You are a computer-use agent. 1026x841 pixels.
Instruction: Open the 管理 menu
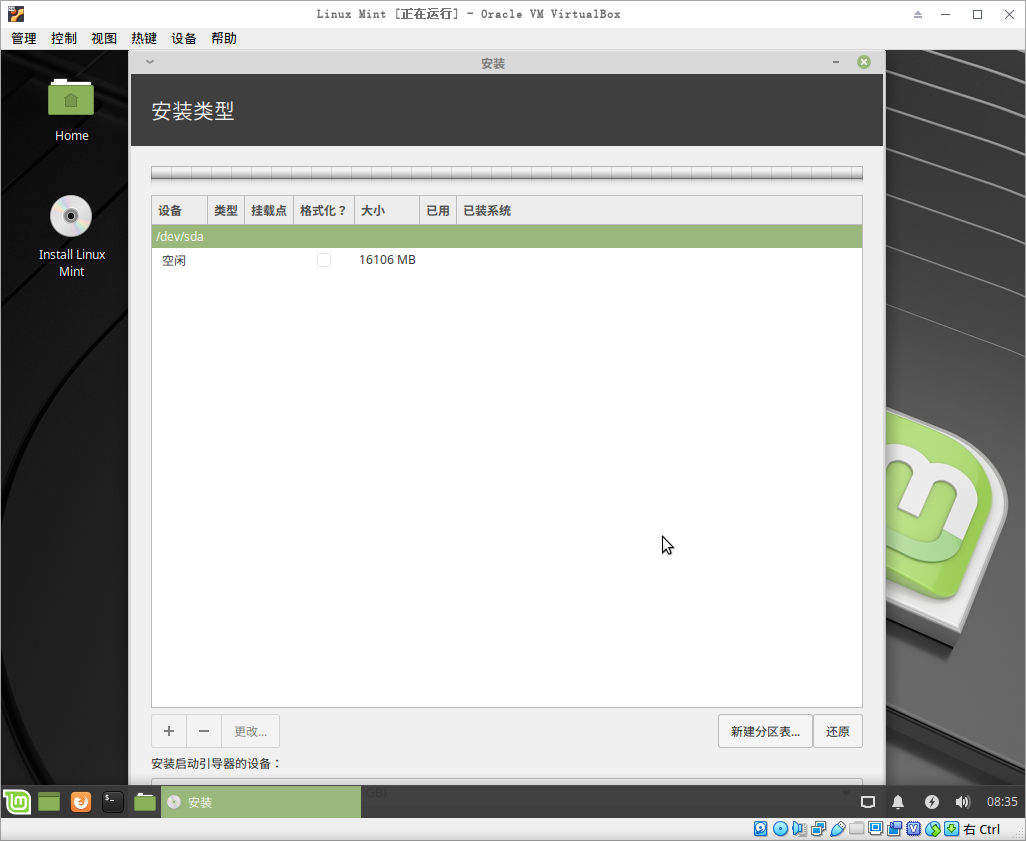pos(24,38)
